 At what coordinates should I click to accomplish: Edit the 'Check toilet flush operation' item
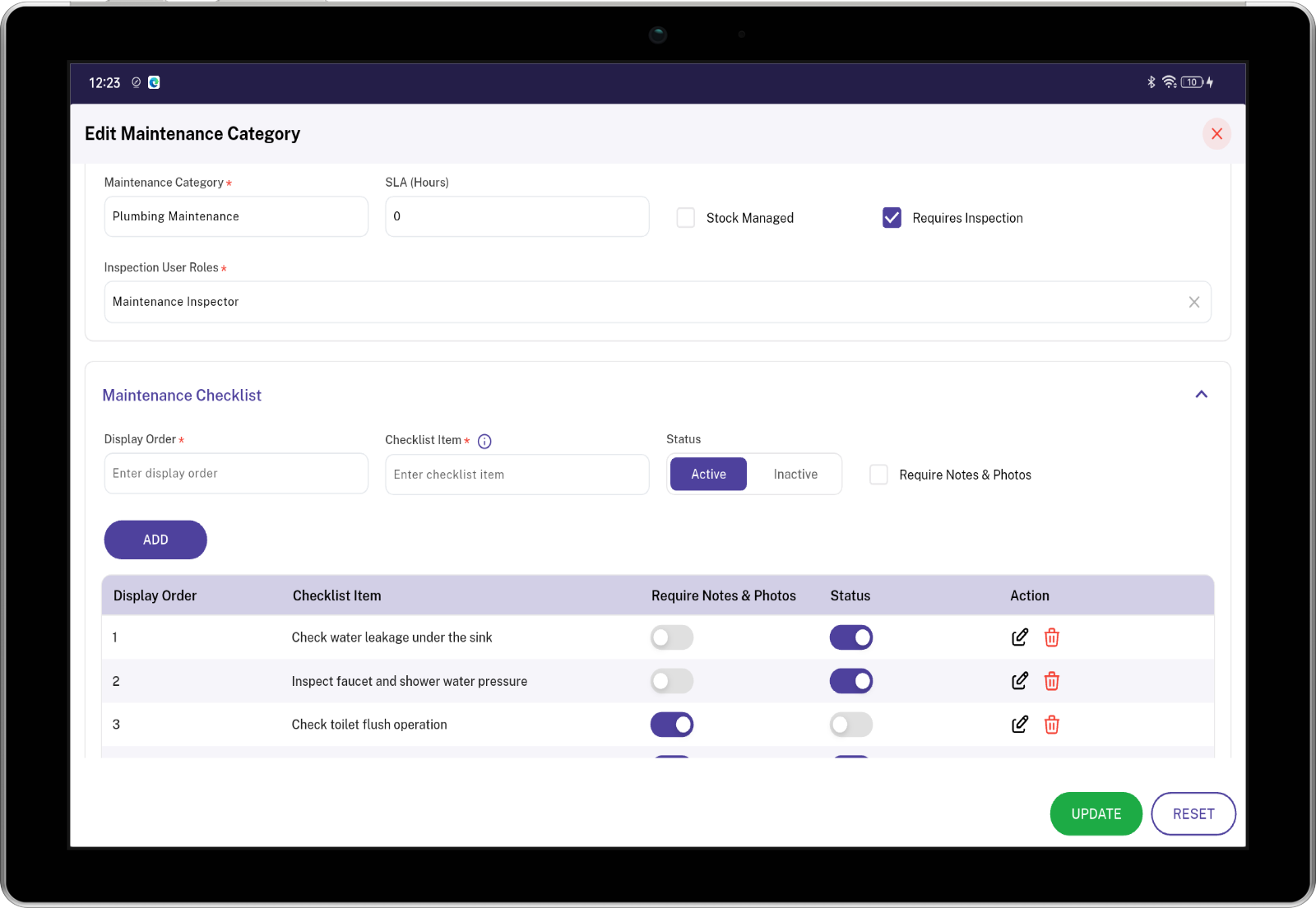(x=1020, y=725)
